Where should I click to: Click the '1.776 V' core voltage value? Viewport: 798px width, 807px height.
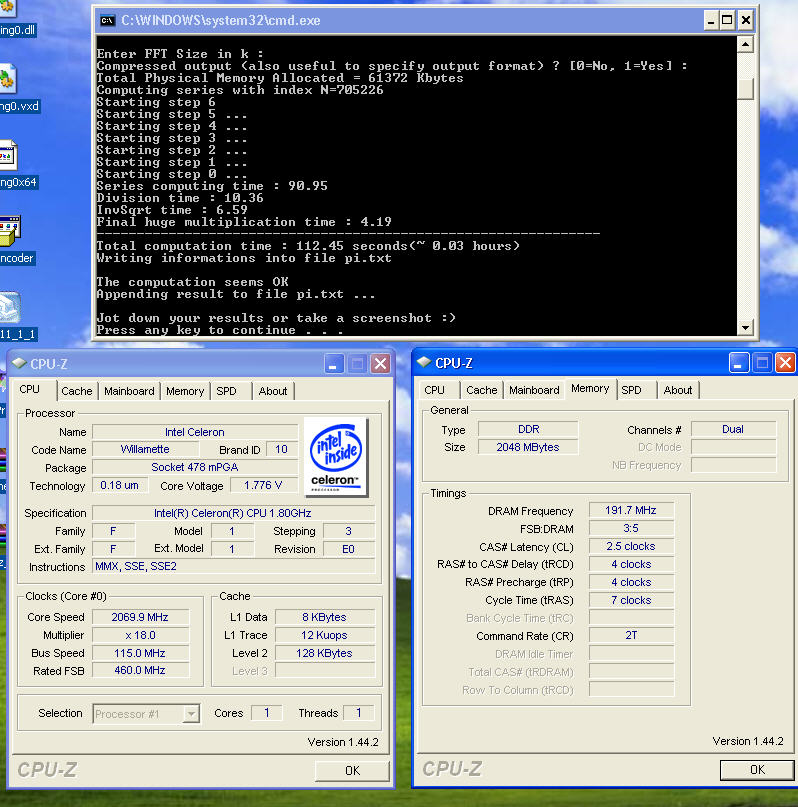click(263, 485)
